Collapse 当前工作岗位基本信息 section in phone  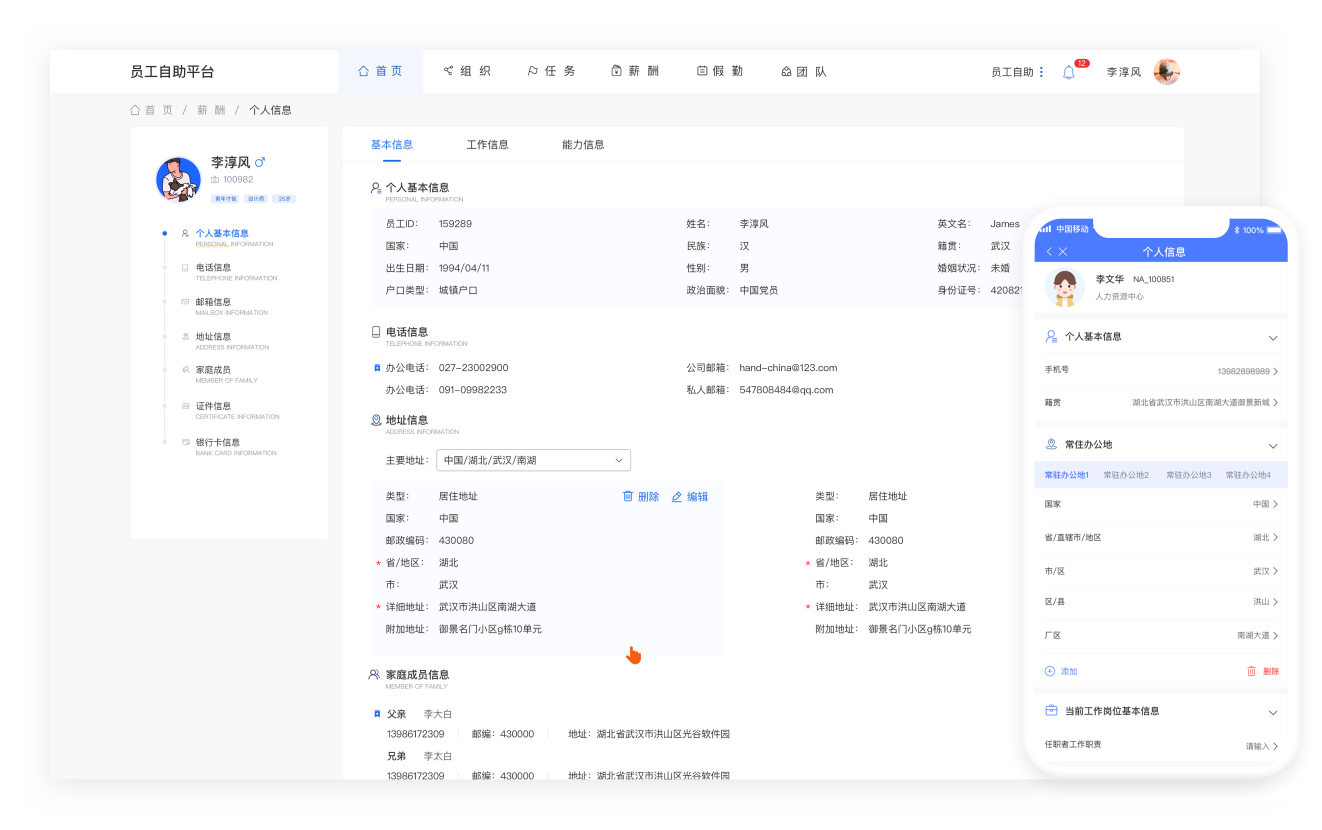click(1273, 712)
